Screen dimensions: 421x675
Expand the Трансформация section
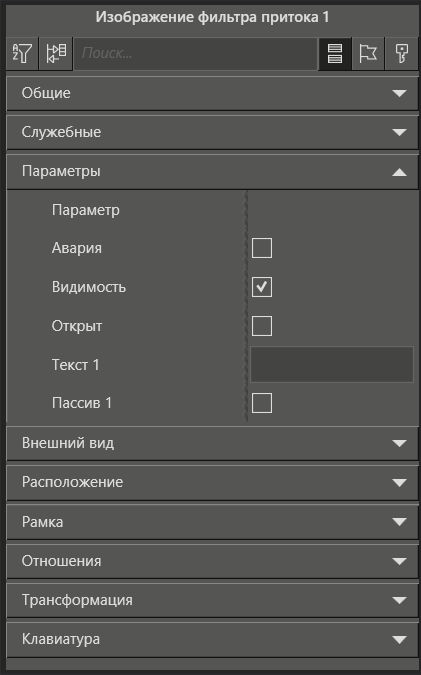point(212,600)
